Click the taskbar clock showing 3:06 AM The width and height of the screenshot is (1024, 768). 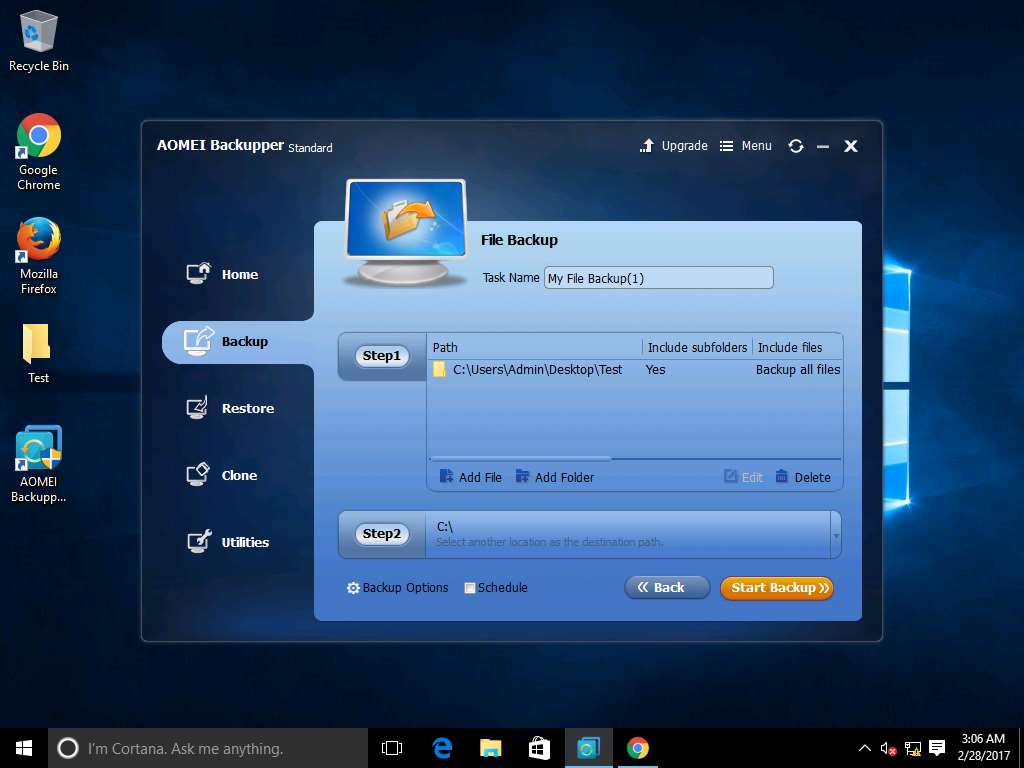[983, 747]
